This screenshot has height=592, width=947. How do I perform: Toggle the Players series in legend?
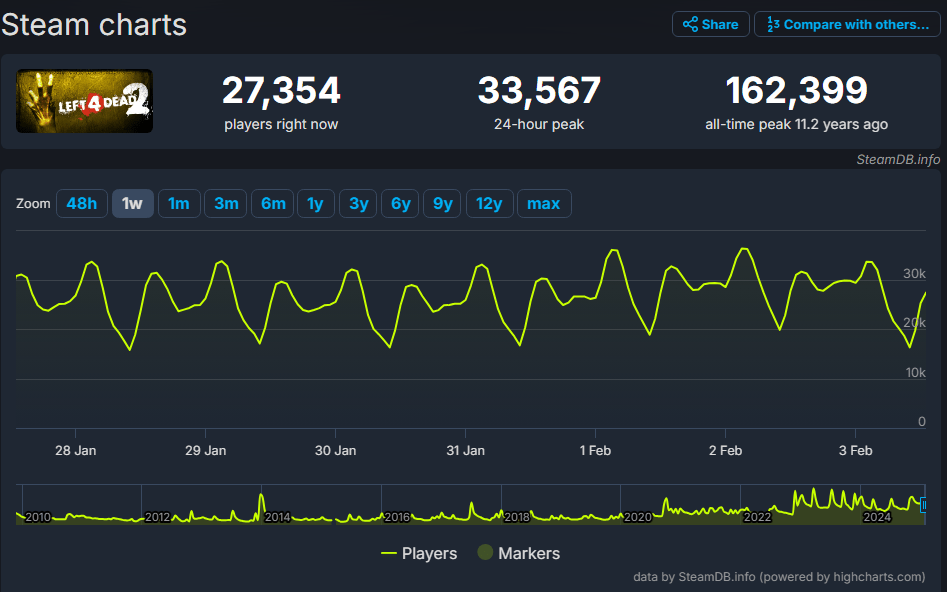pos(419,553)
